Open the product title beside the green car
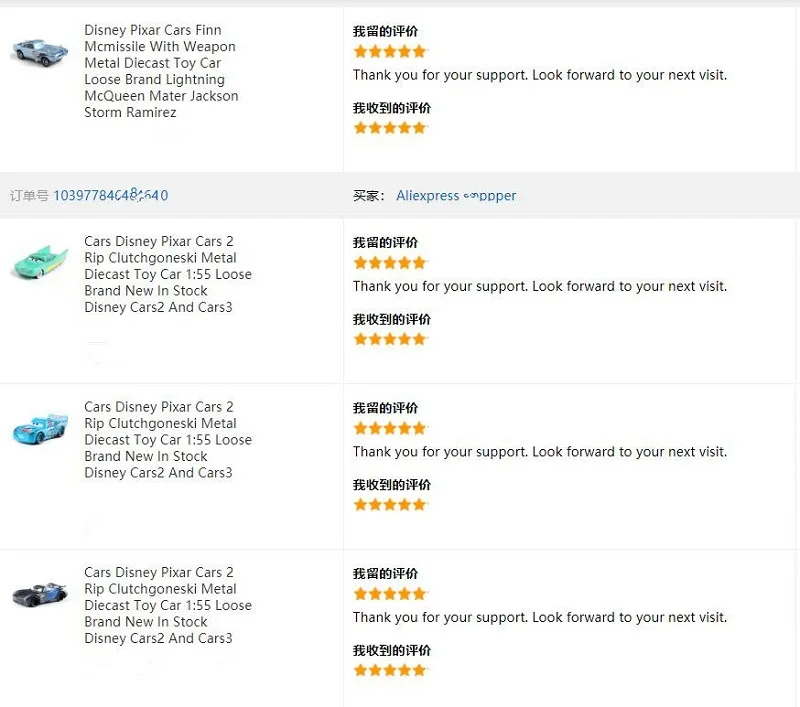The width and height of the screenshot is (800, 707). coord(168,274)
